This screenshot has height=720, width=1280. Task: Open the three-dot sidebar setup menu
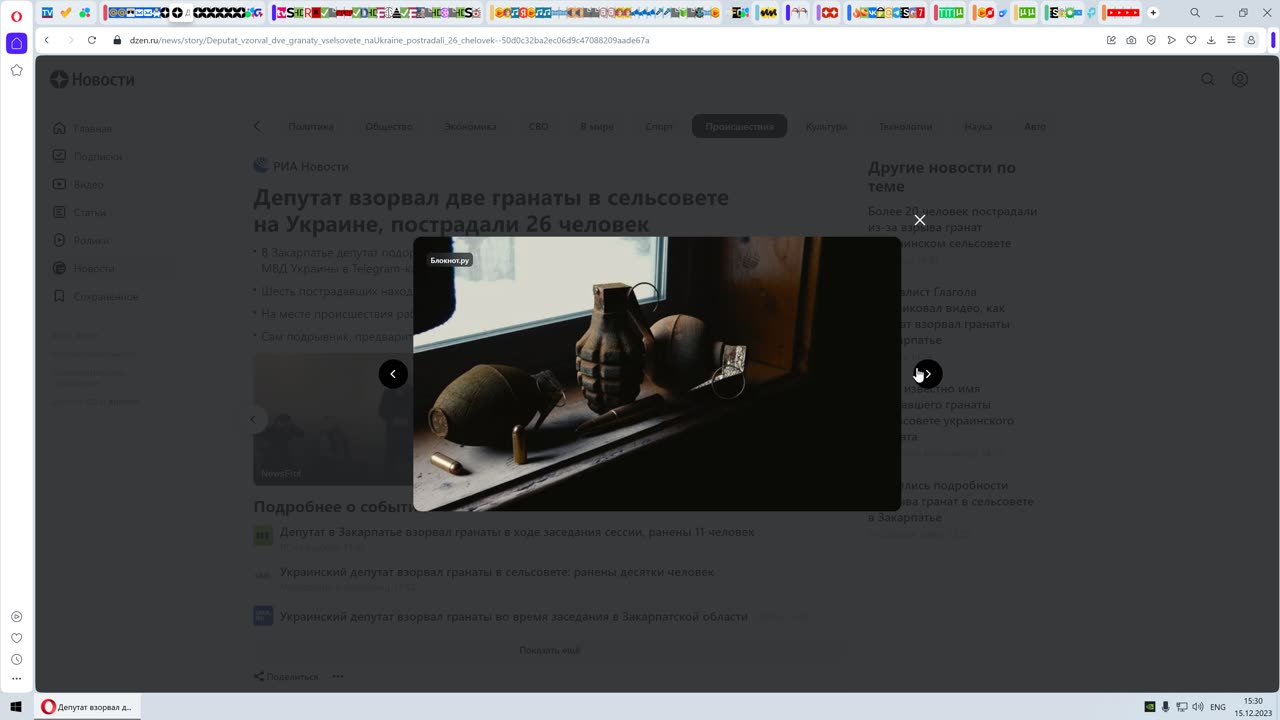pyautogui.click(x=16, y=679)
